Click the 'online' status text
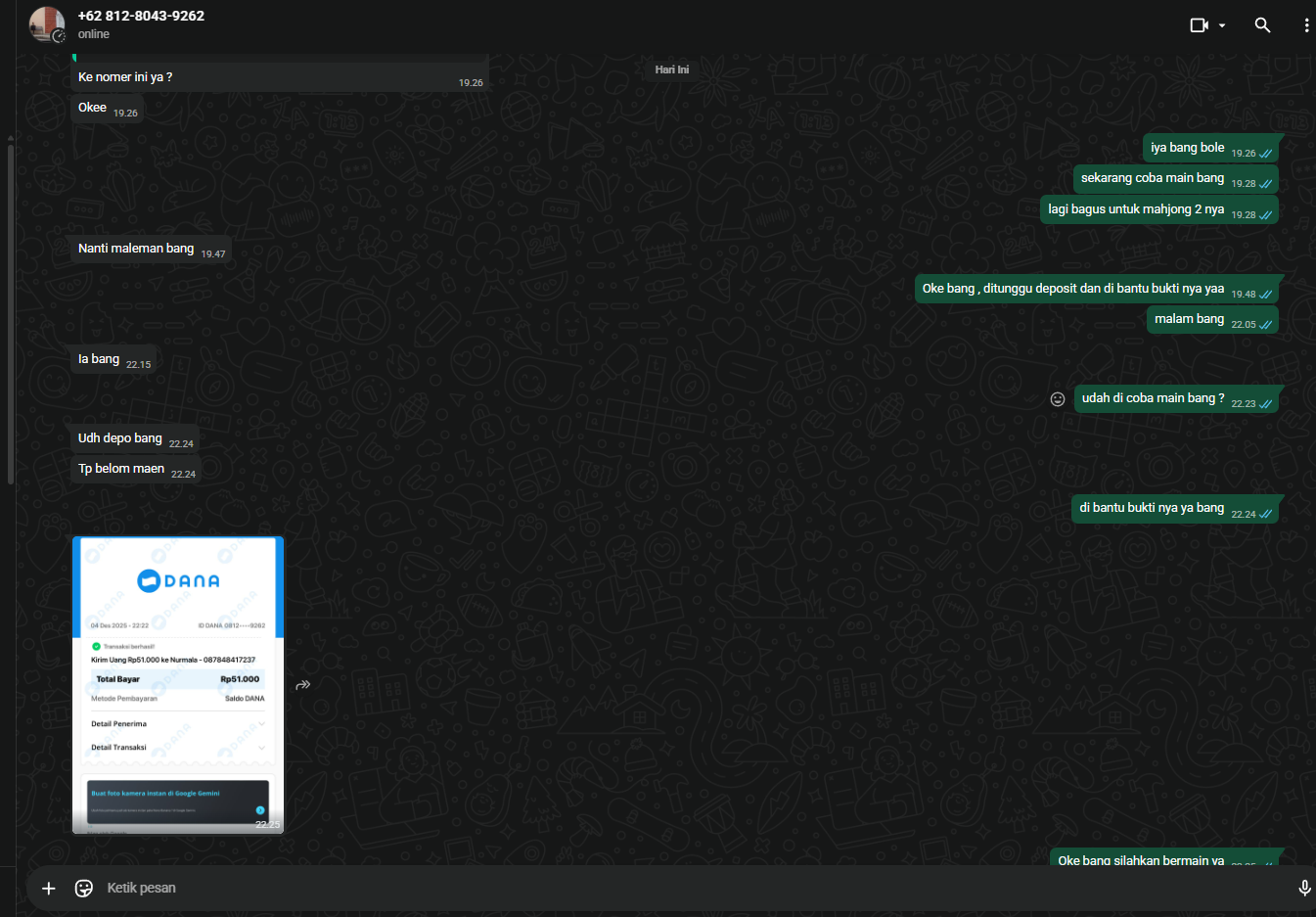The image size is (1316, 917). (x=94, y=34)
